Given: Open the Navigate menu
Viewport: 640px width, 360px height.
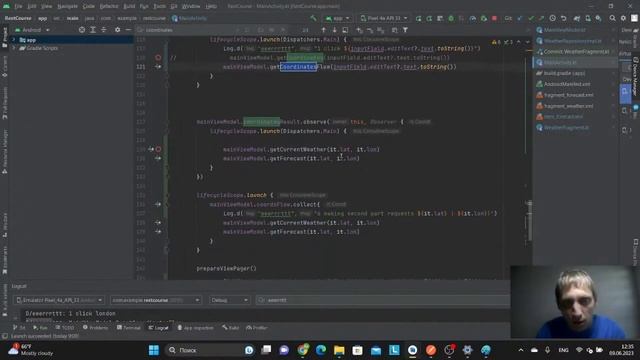Looking at the screenshot, I should click(67, 6).
